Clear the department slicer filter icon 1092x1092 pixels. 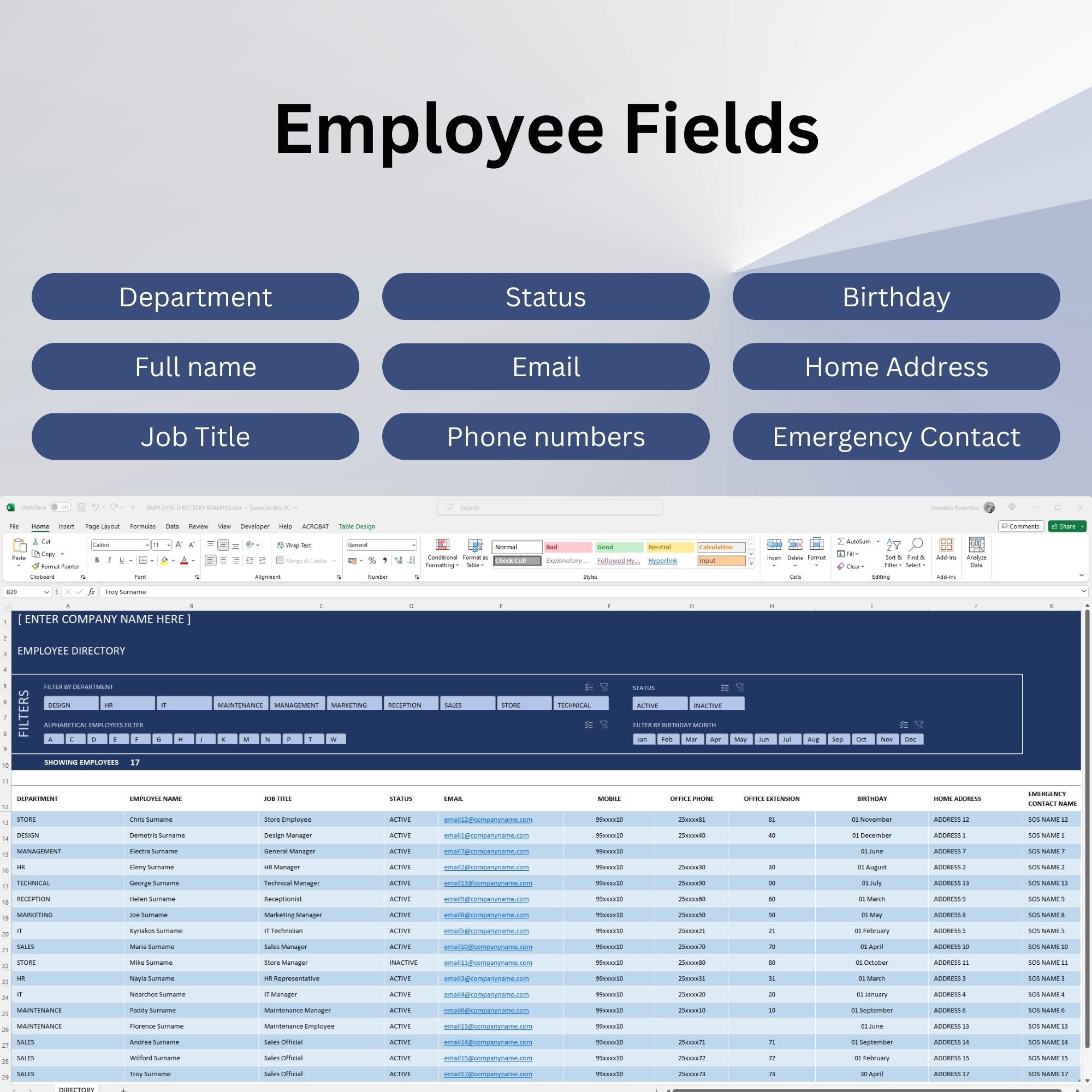coord(604,687)
